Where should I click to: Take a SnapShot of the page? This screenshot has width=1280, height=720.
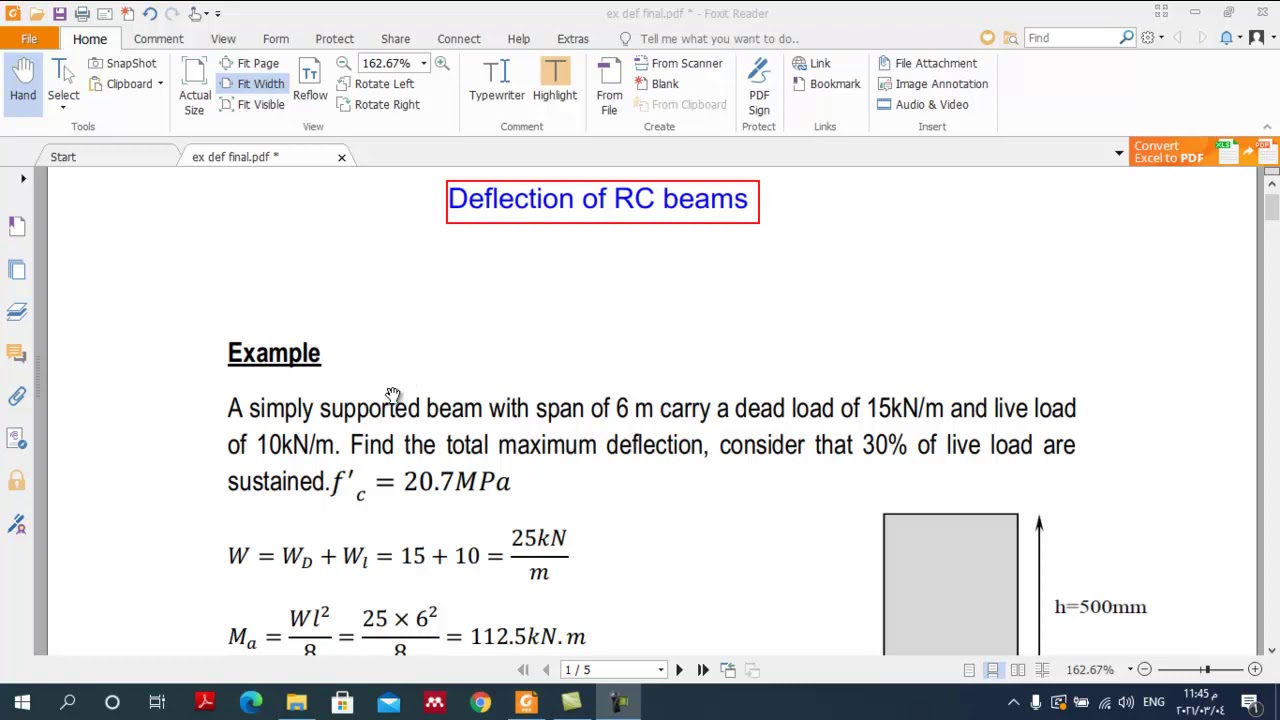coord(122,63)
